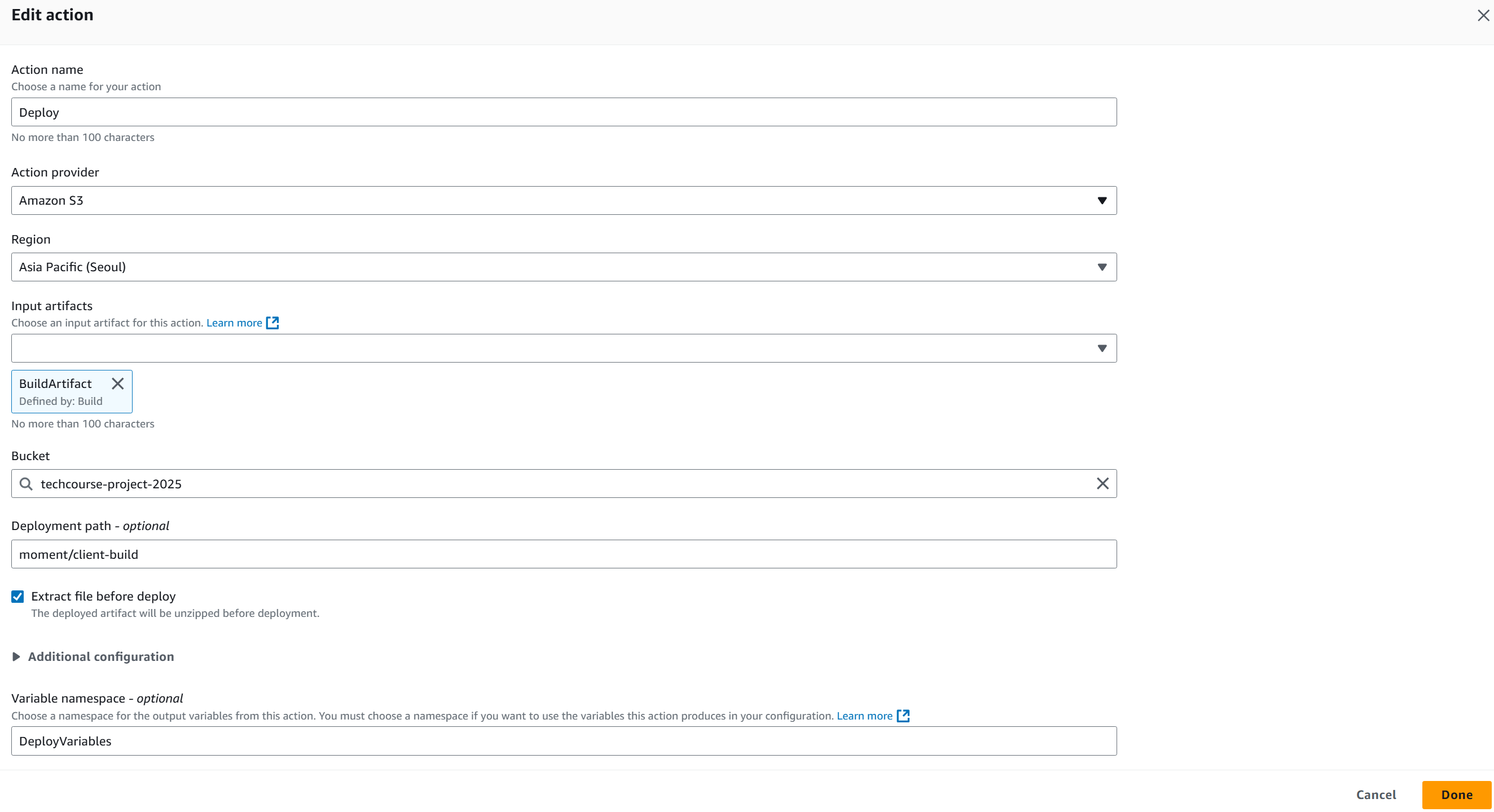Click the Input artifacts dropdown arrow
The width and height of the screenshot is (1494, 812).
[1102, 348]
